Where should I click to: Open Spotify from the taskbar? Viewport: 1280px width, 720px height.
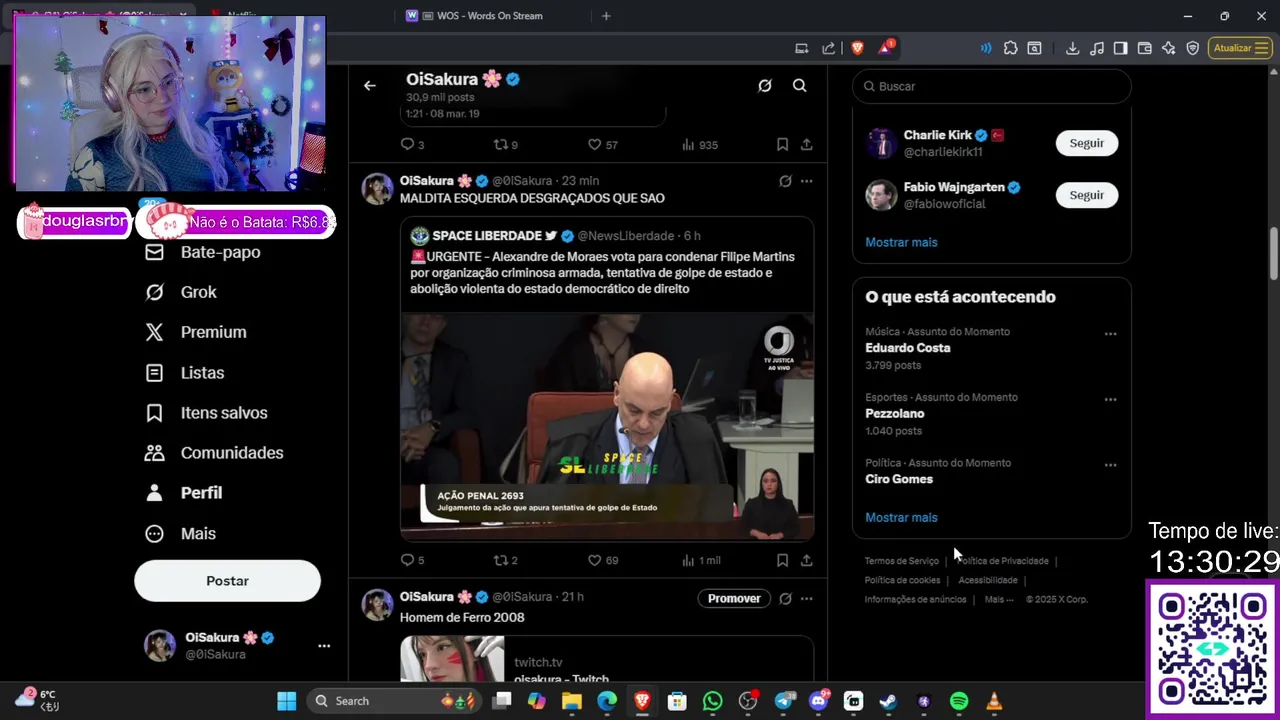point(958,701)
